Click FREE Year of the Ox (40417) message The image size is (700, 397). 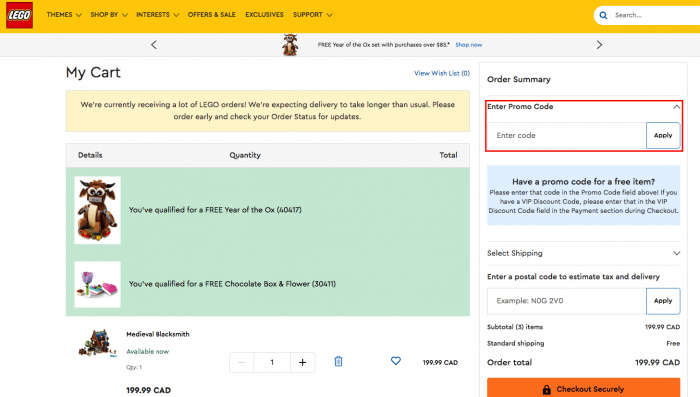click(x=215, y=210)
